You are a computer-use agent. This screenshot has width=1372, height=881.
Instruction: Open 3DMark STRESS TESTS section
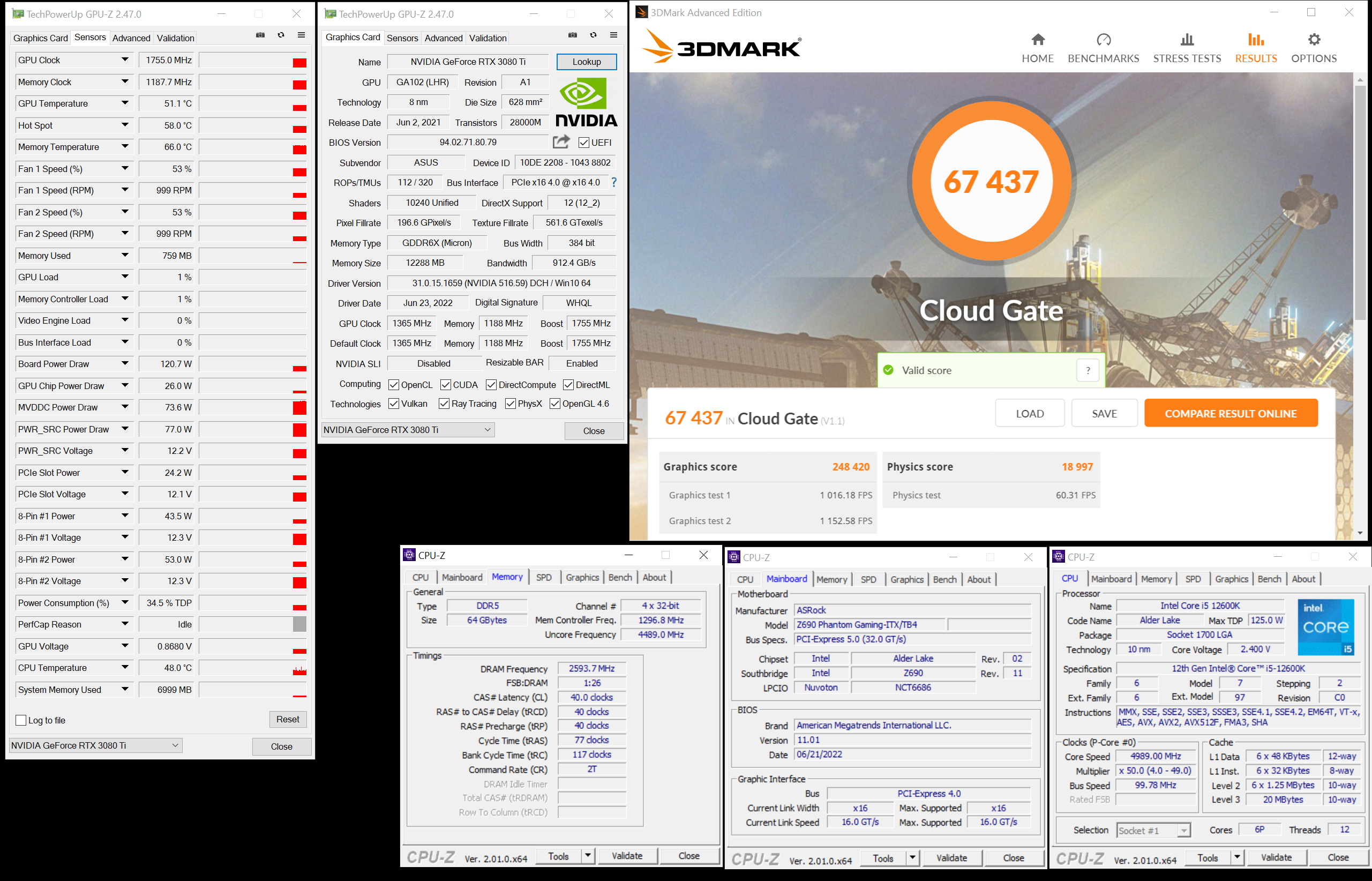pos(1187,48)
